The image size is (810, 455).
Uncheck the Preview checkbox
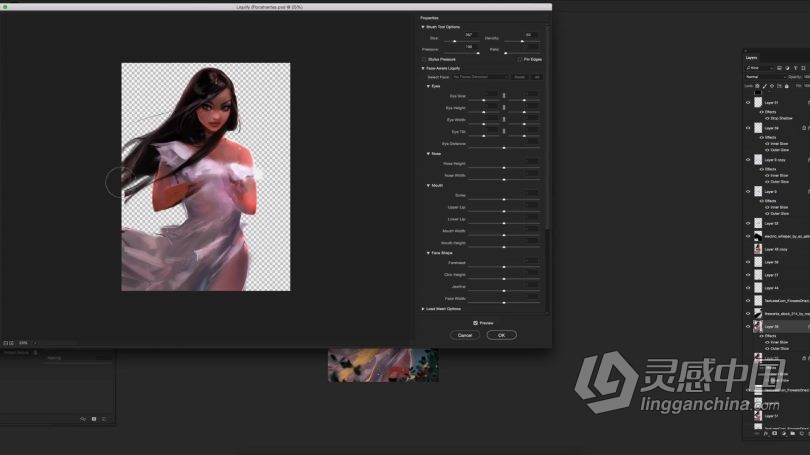475,323
